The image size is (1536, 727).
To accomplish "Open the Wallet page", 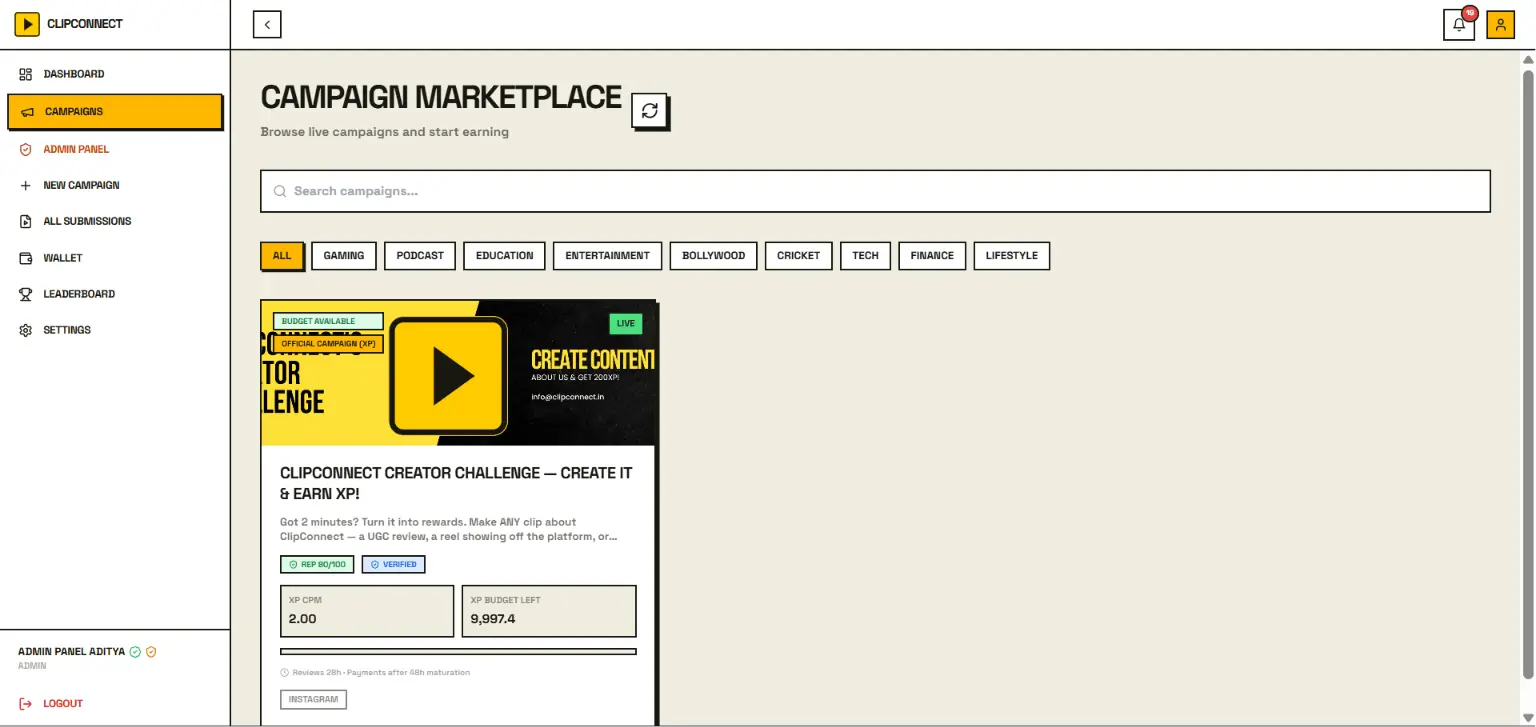I will tap(115, 258).
